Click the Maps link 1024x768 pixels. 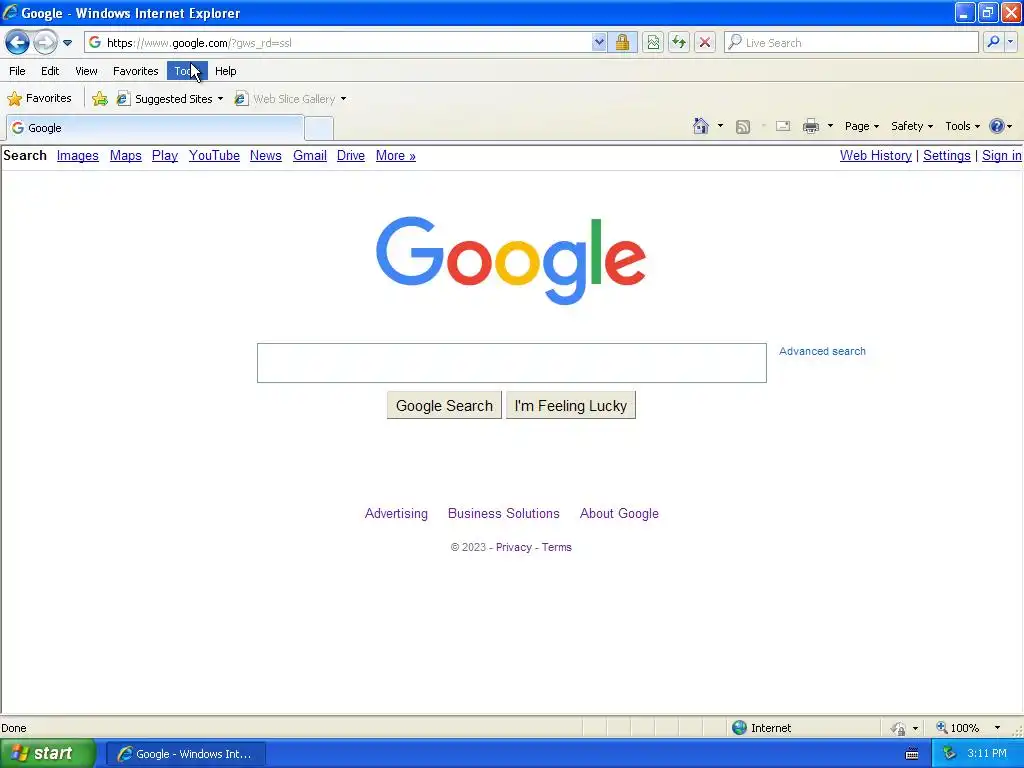[x=125, y=155]
